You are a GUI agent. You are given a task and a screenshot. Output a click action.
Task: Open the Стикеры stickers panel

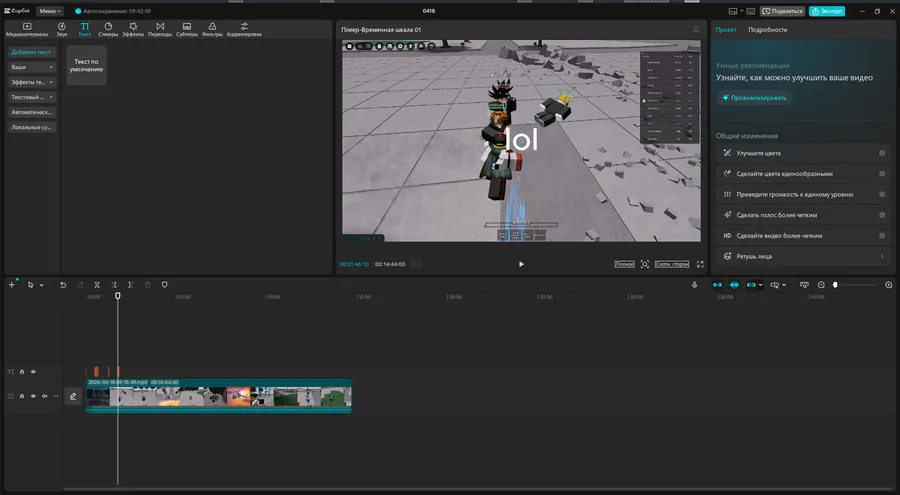coord(108,29)
